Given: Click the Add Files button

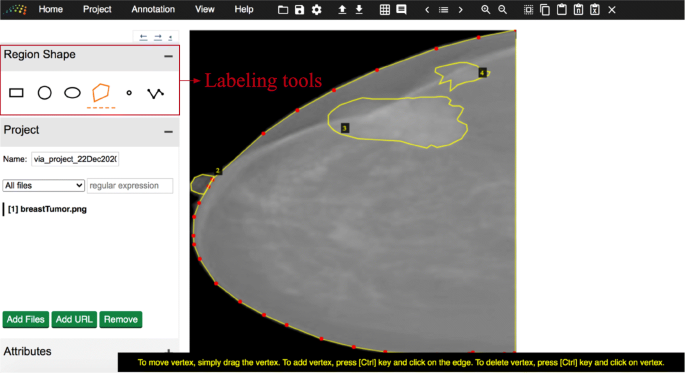Looking at the screenshot, I should [x=25, y=319].
